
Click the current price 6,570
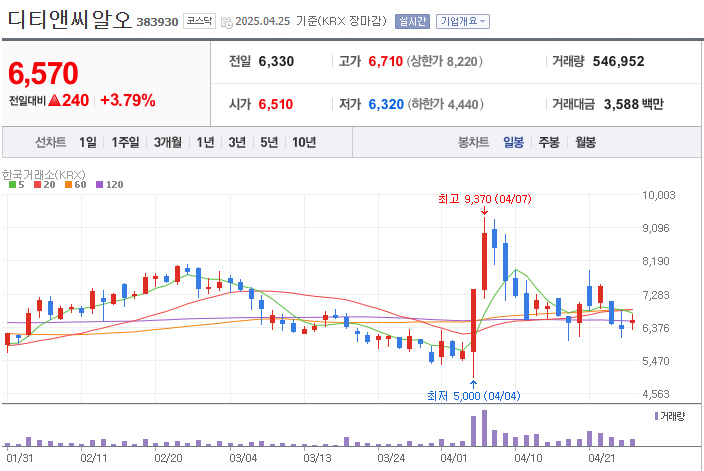coord(44,73)
